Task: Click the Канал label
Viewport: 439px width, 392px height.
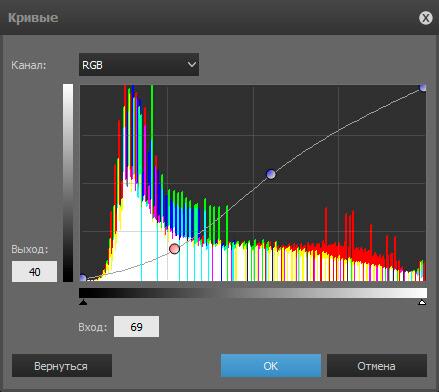Action: 29,65
